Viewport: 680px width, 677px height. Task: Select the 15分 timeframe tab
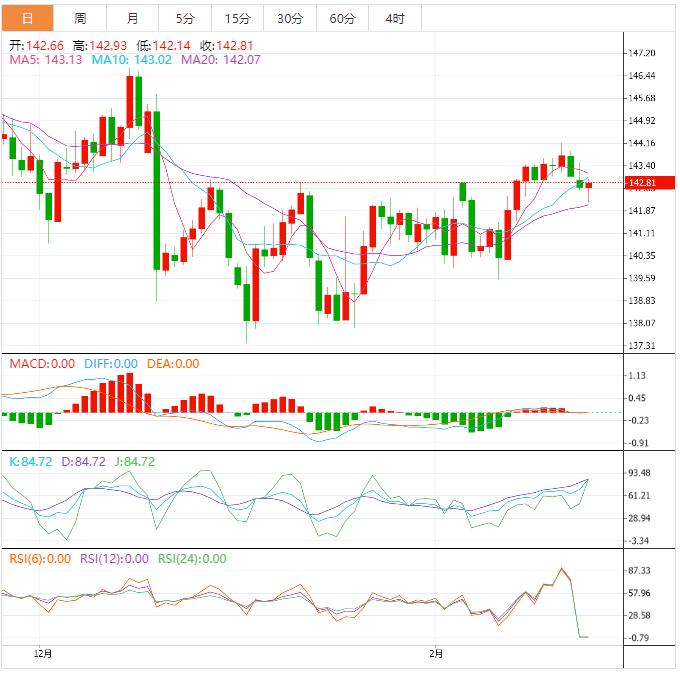238,18
